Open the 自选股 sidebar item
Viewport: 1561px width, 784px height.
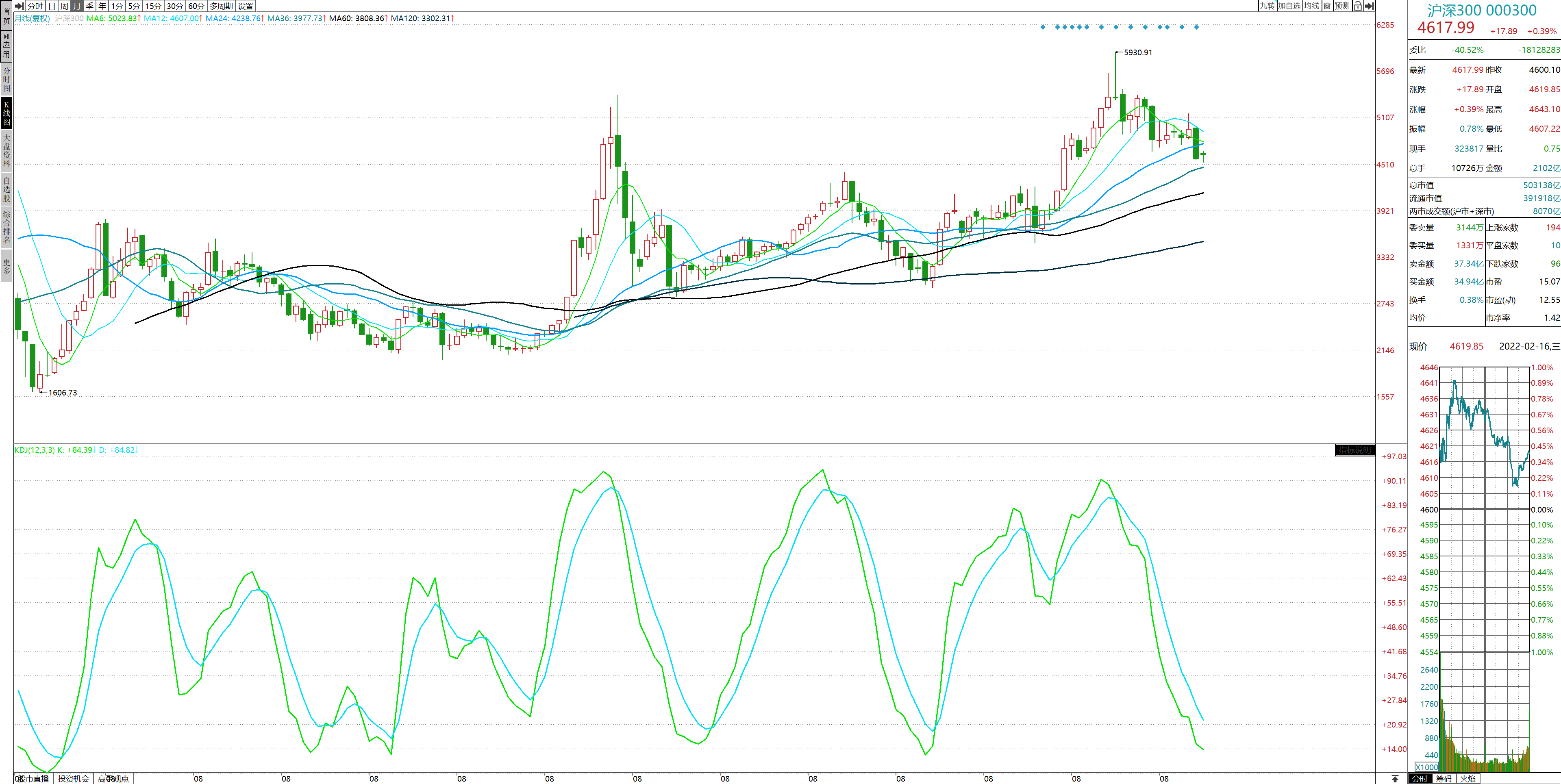(7, 189)
